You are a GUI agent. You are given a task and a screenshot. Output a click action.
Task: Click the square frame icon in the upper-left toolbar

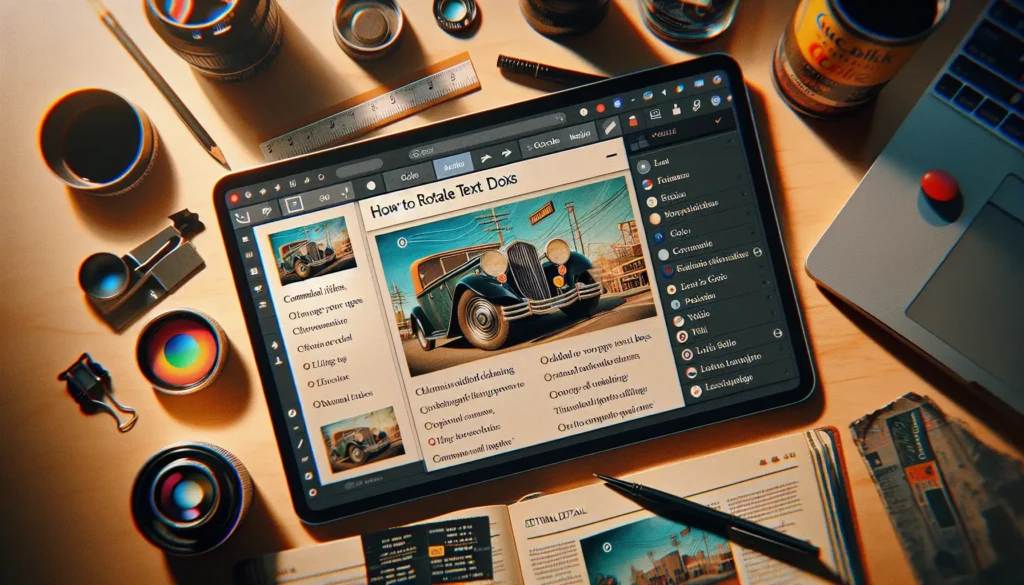tap(293, 205)
